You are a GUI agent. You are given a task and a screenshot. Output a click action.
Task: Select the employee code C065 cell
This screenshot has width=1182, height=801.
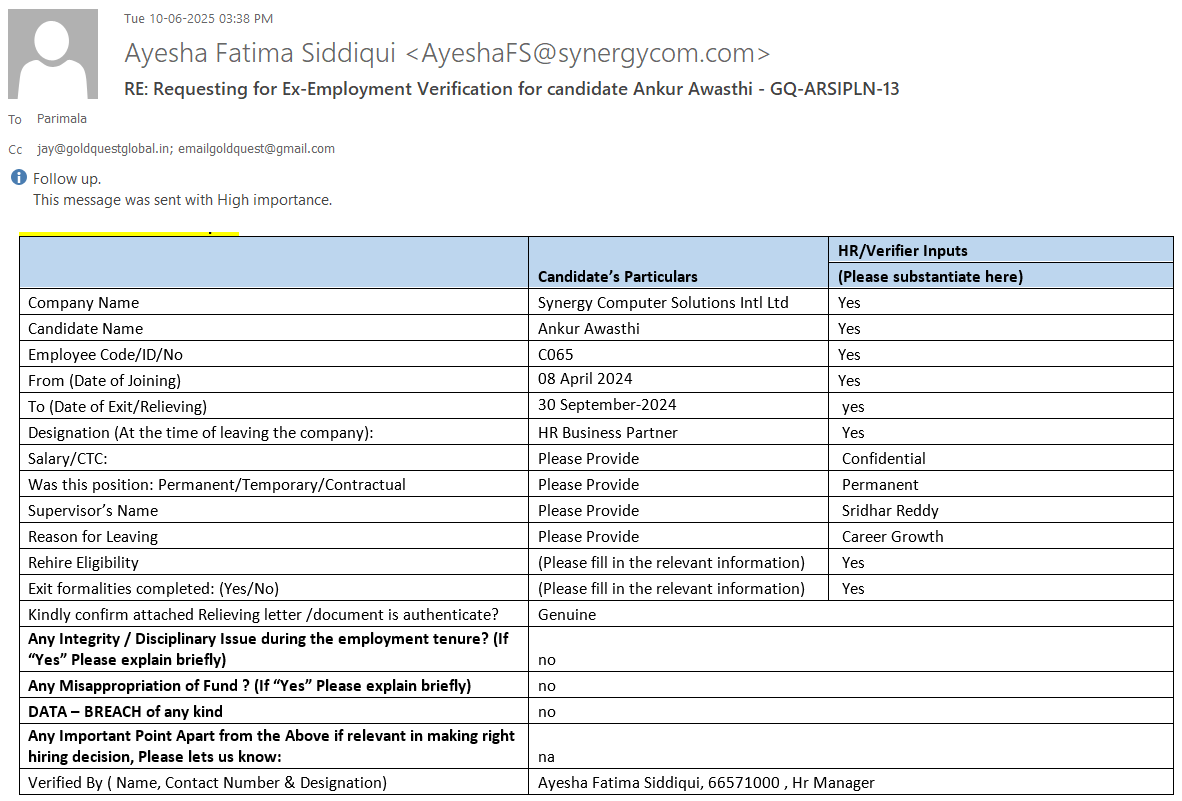pos(556,355)
